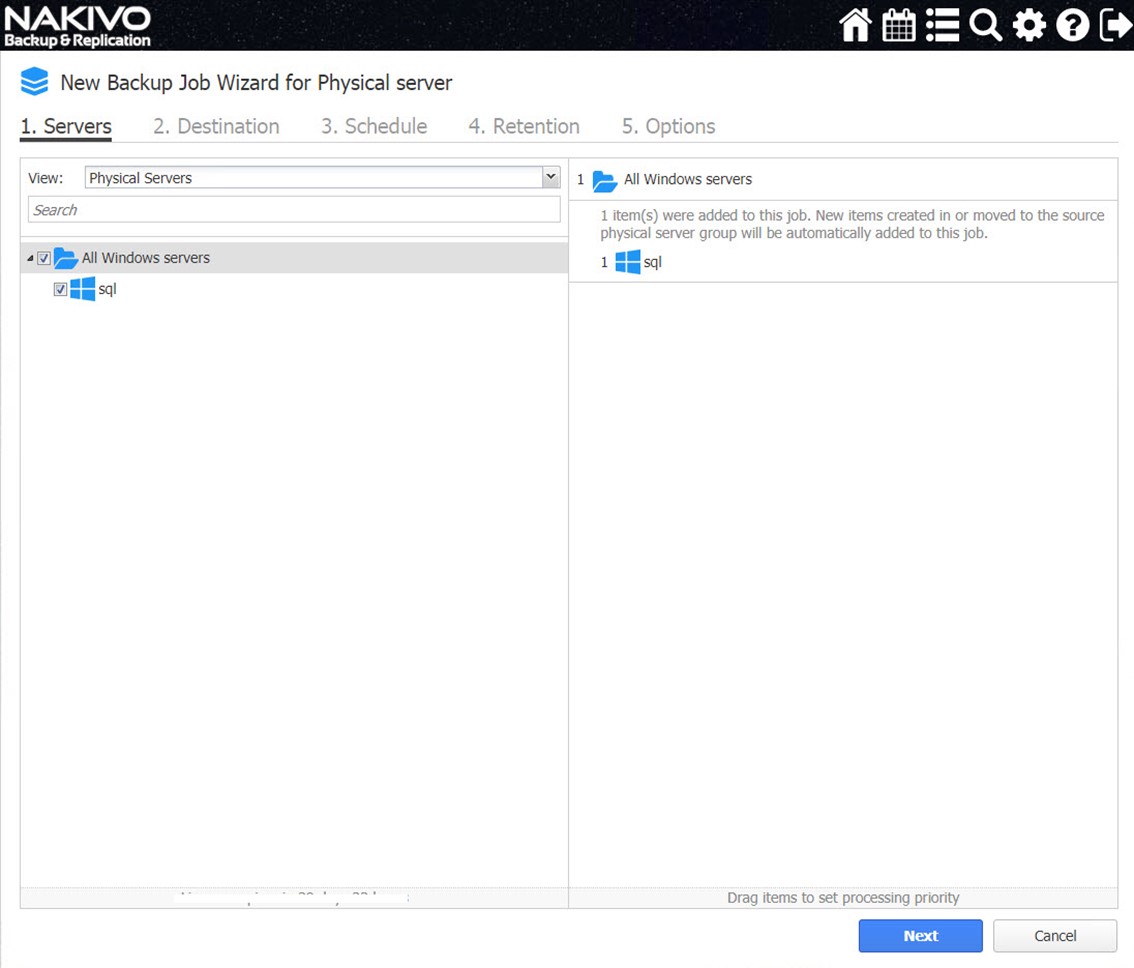Go to the 3. Schedule step

click(x=374, y=126)
